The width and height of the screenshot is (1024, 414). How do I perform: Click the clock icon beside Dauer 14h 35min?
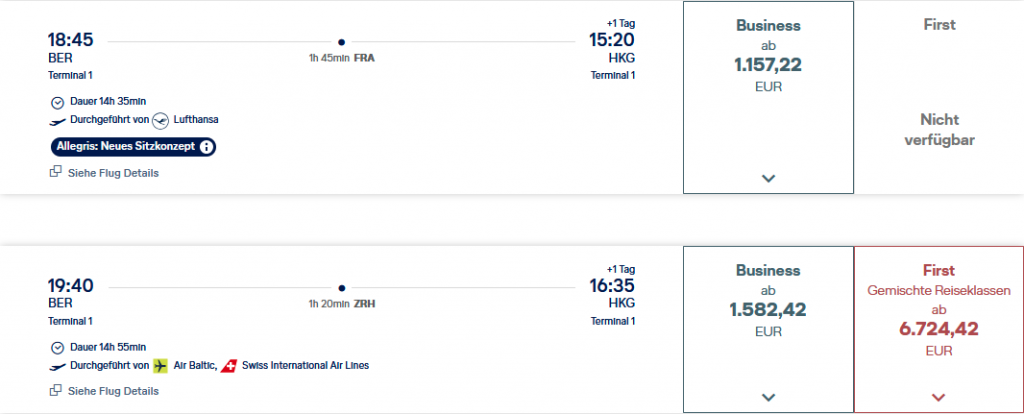57,102
